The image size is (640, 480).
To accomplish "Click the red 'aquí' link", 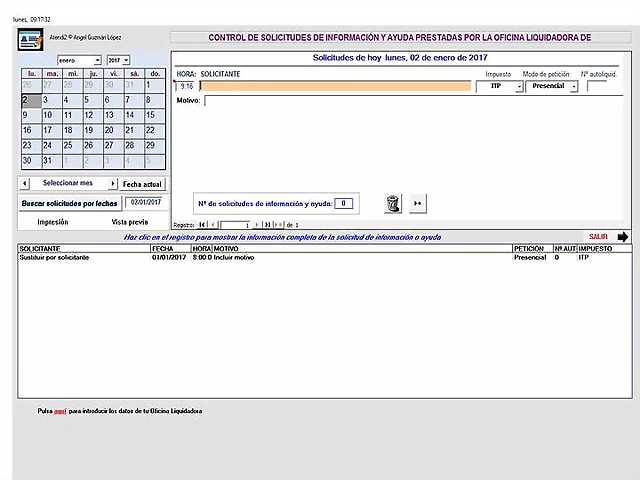I will tap(60, 411).
